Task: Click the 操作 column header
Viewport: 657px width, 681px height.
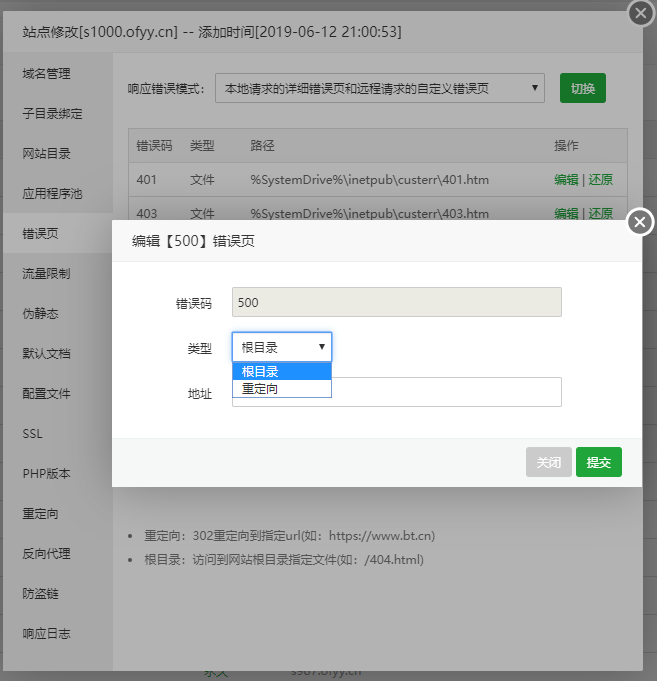Action: (x=566, y=145)
